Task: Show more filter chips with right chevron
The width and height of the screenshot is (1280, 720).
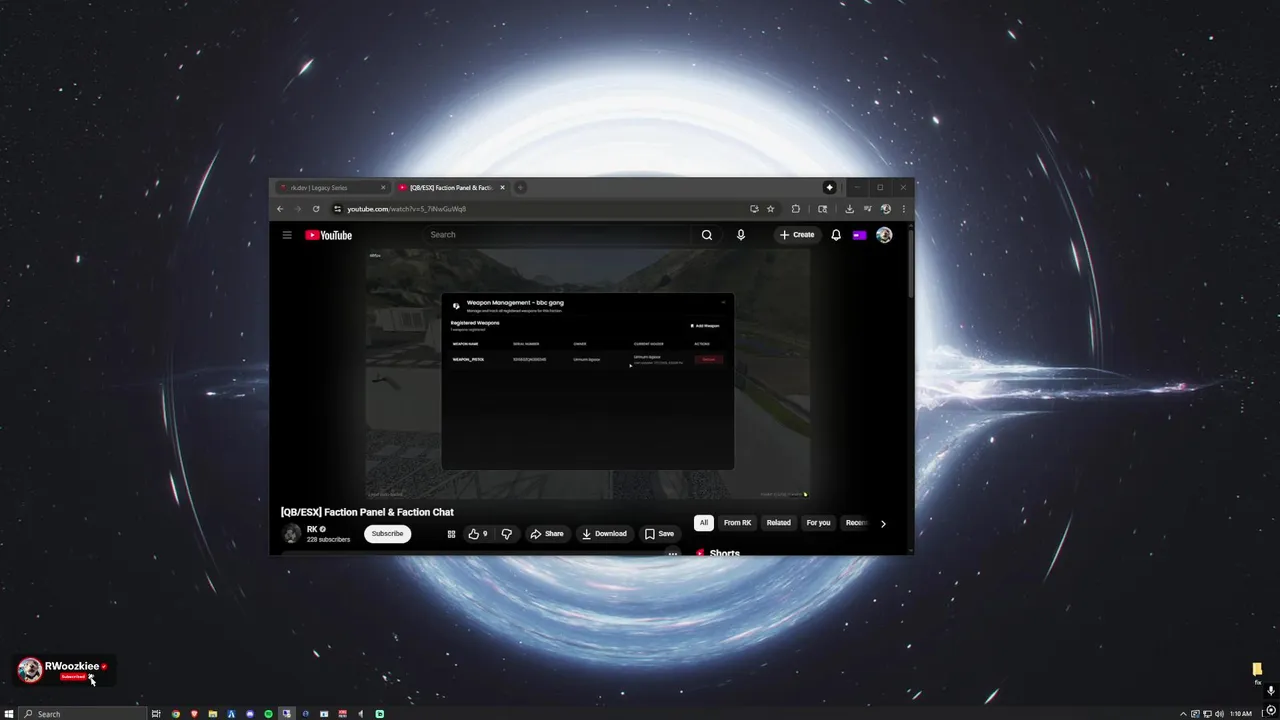Action: coord(883,524)
